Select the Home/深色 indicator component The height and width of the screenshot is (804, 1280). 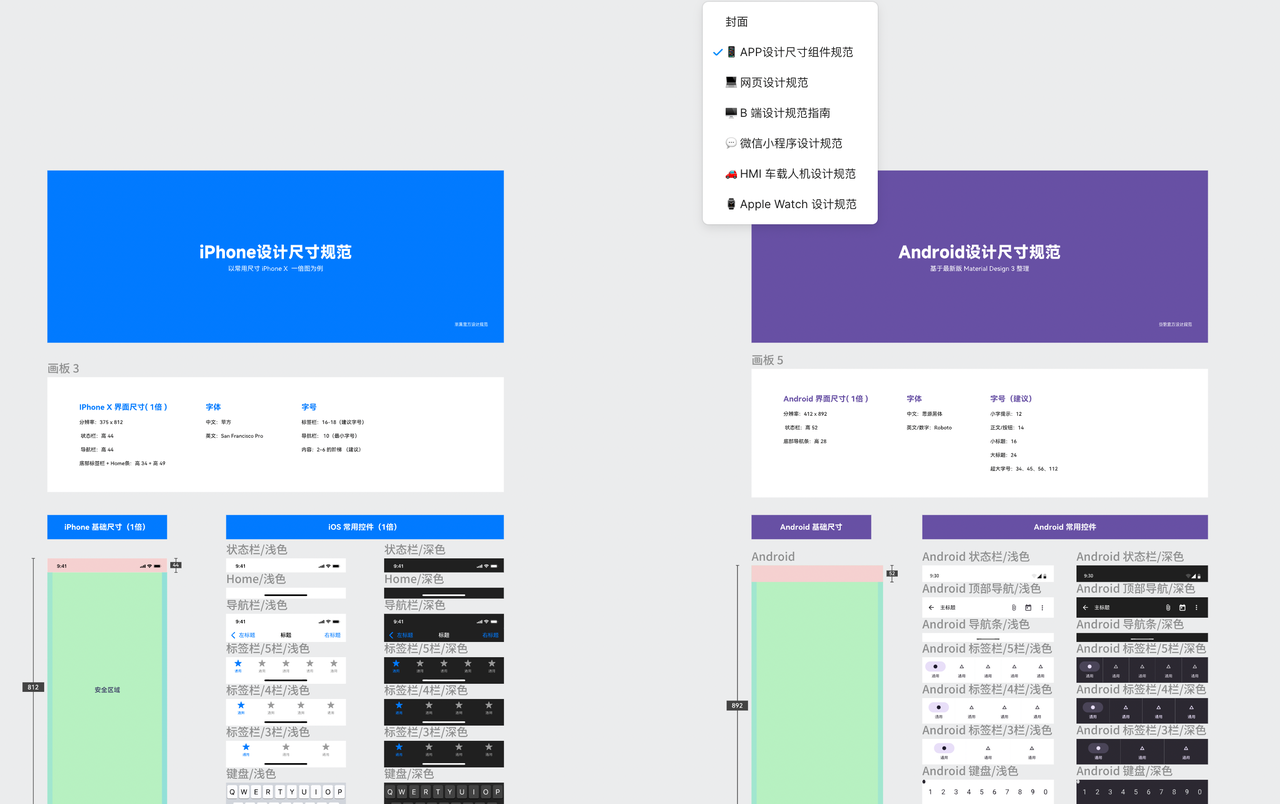point(444,592)
